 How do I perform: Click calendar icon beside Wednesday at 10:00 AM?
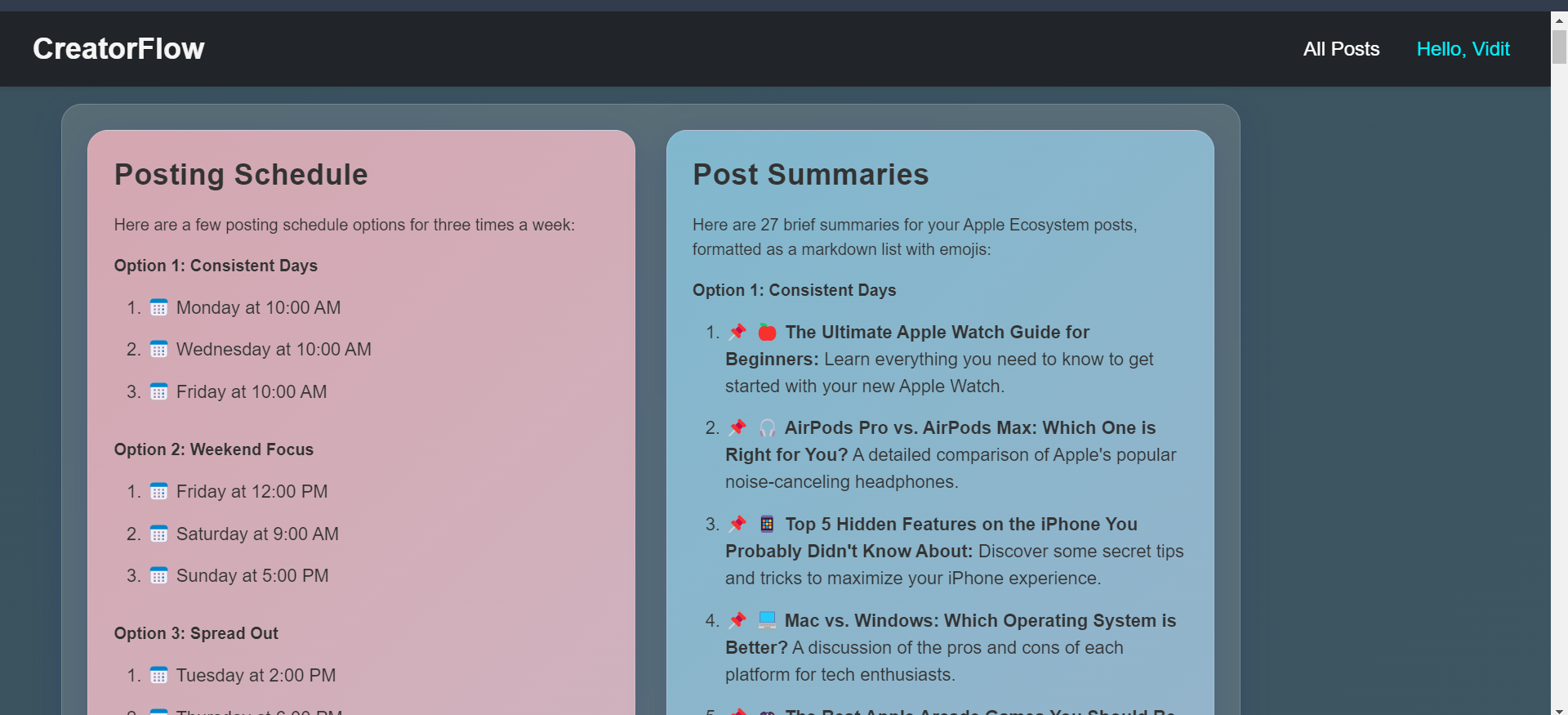click(x=159, y=350)
